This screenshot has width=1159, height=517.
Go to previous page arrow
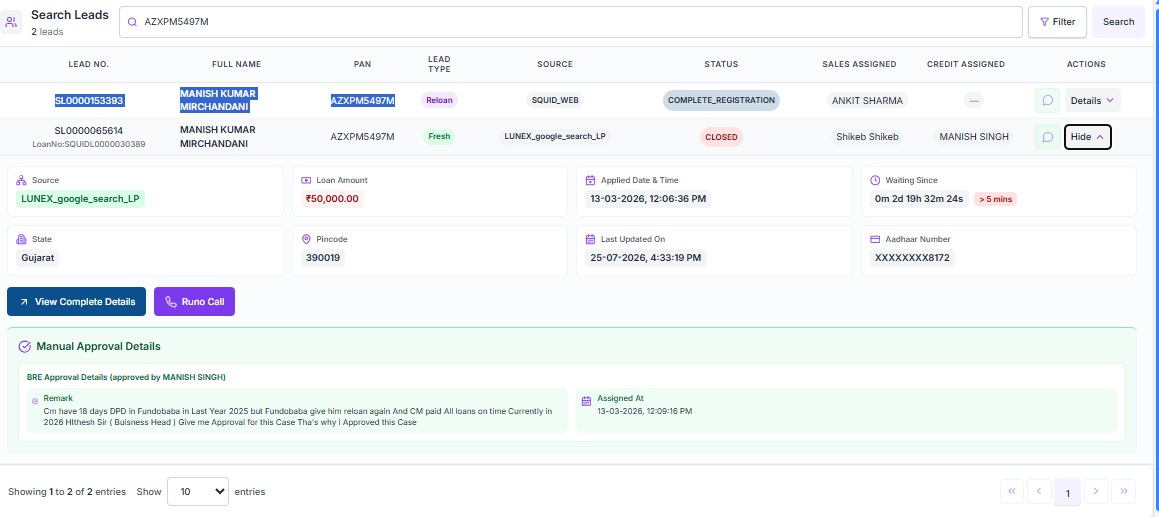(1039, 491)
